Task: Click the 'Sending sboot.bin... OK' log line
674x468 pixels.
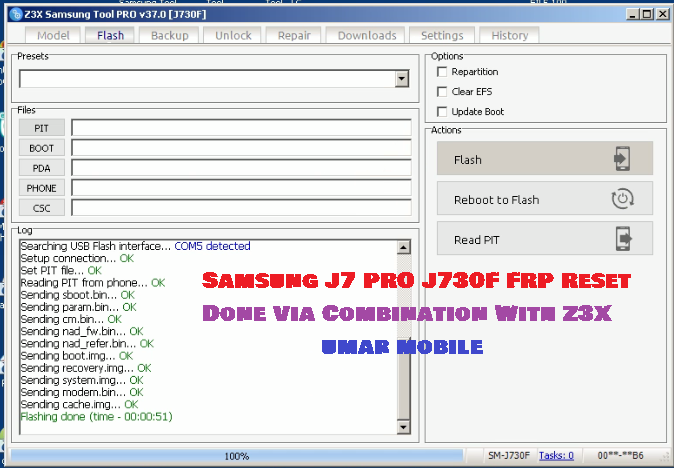Action: tap(78, 295)
